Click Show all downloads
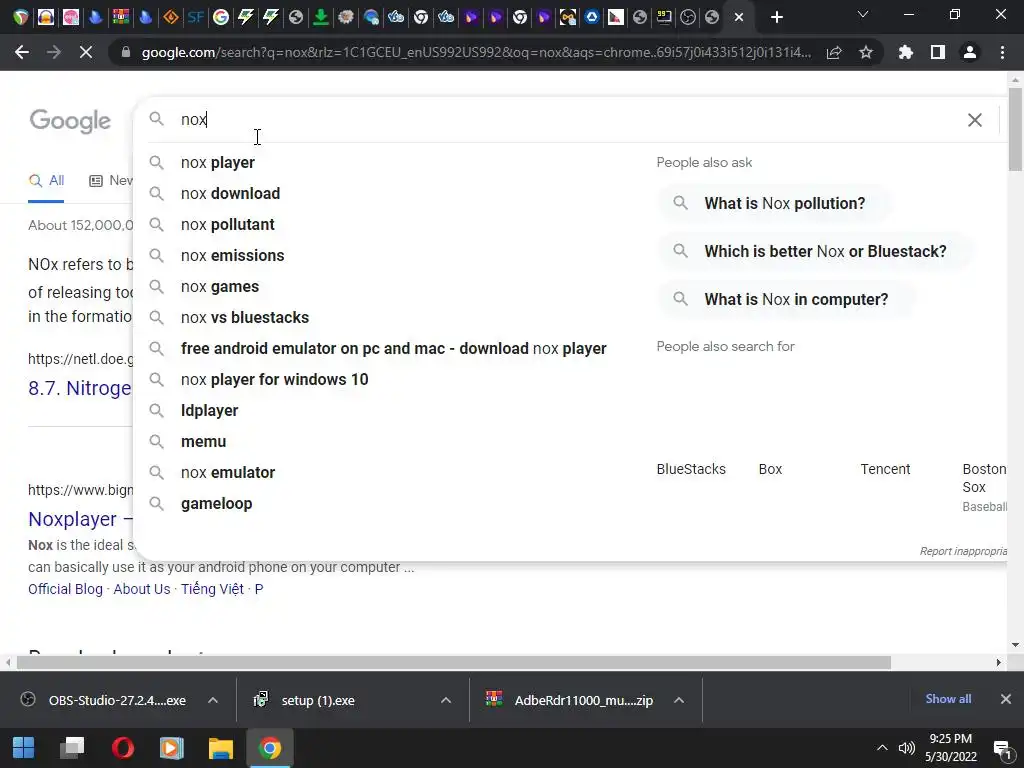Image resolution: width=1024 pixels, height=768 pixels. coord(948,699)
